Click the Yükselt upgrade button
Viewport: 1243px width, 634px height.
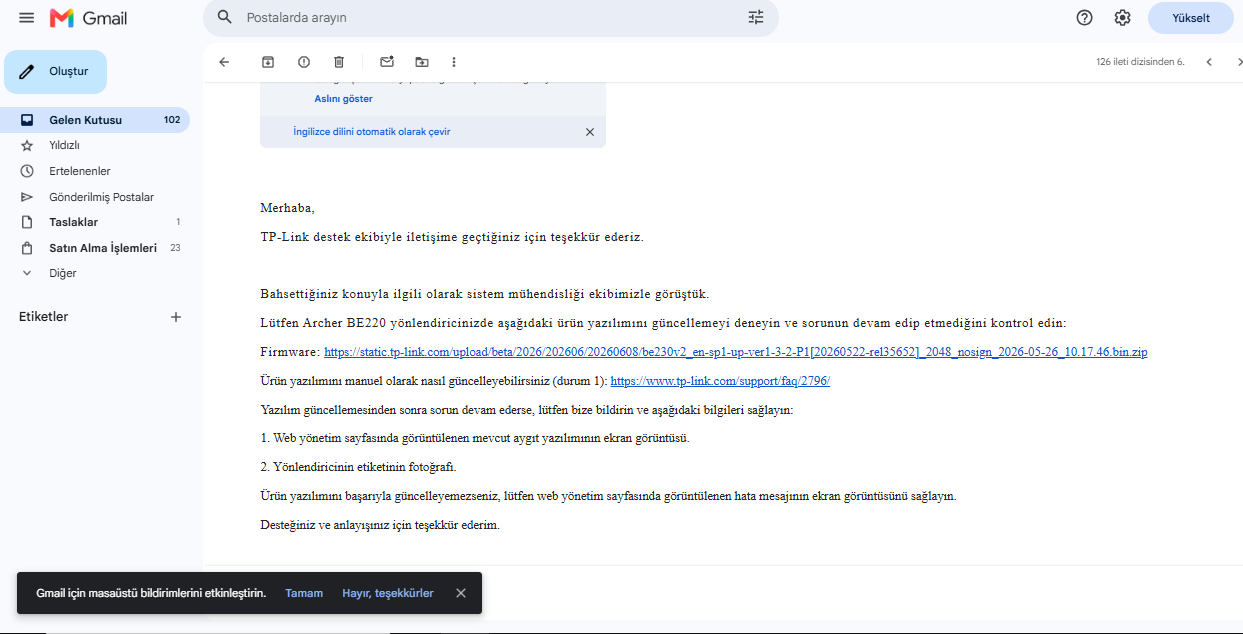point(1191,18)
